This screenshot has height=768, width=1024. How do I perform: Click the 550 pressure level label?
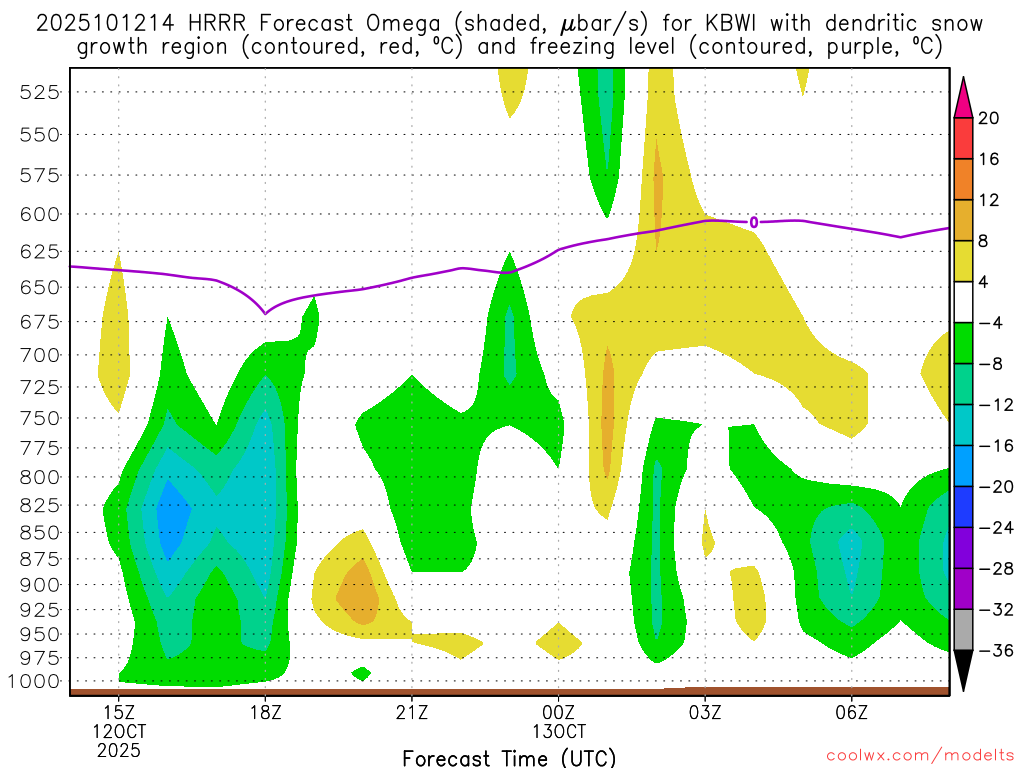click(39, 135)
